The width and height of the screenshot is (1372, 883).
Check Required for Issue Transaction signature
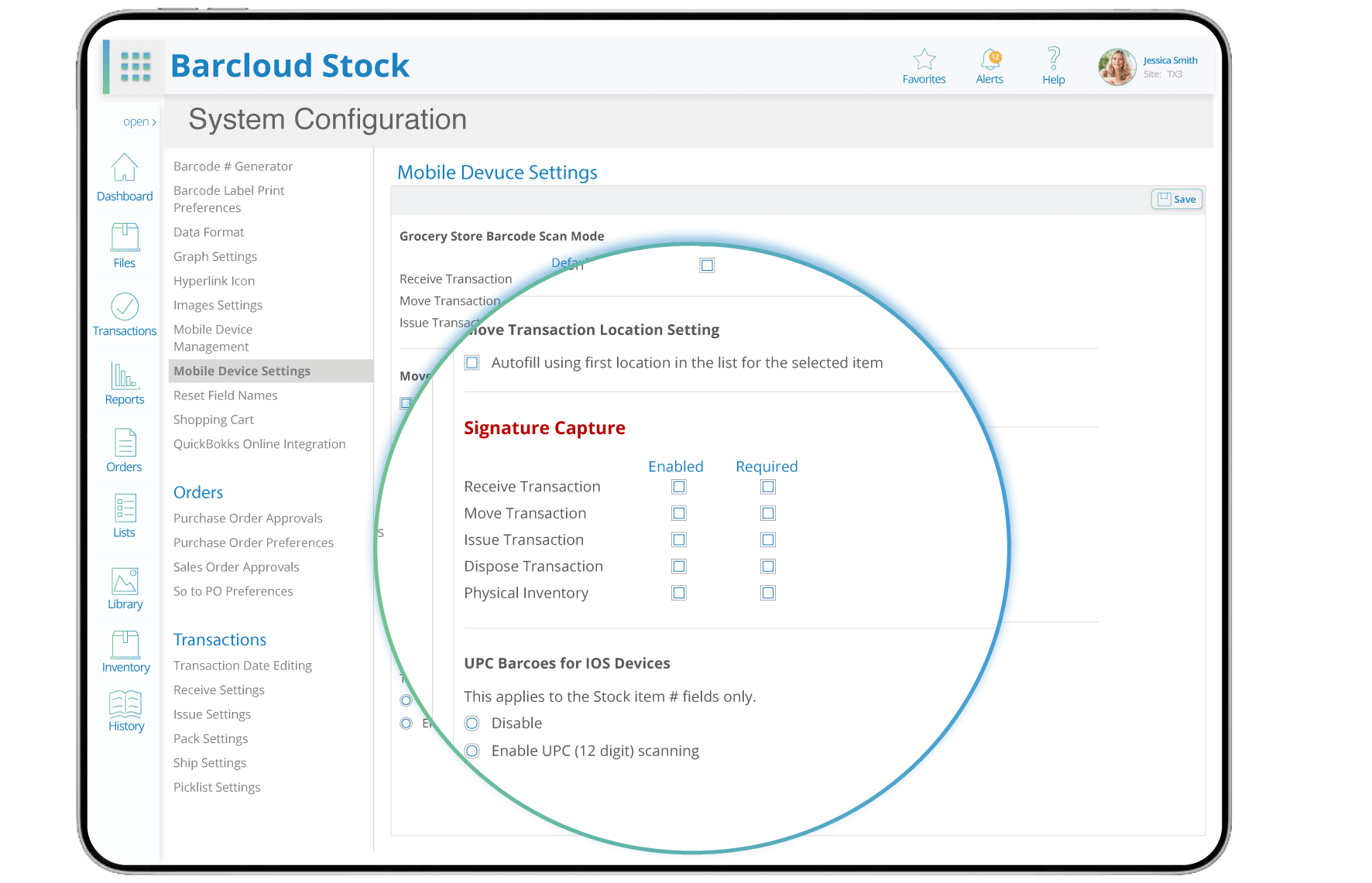point(768,539)
